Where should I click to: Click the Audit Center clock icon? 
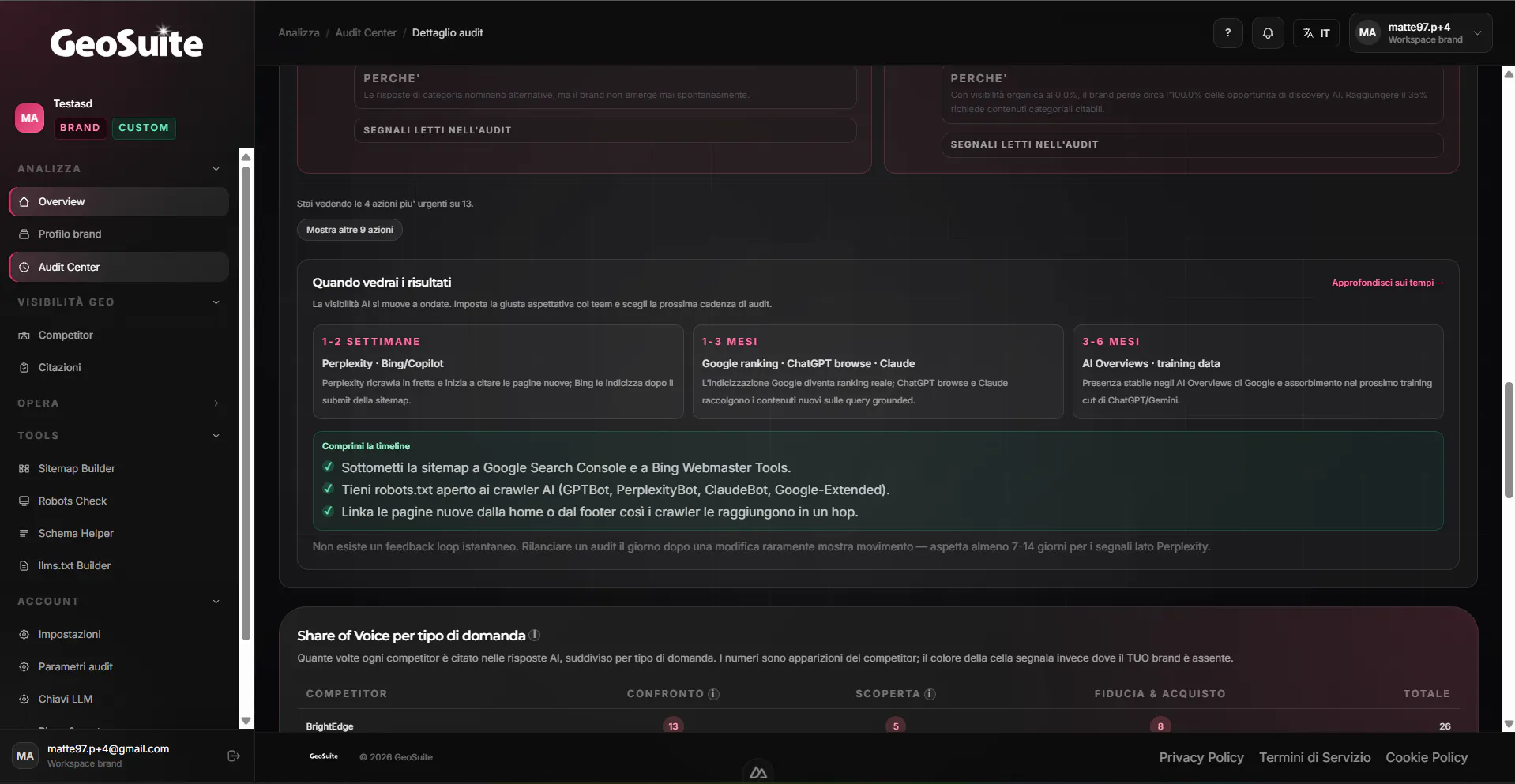[x=24, y=267]
